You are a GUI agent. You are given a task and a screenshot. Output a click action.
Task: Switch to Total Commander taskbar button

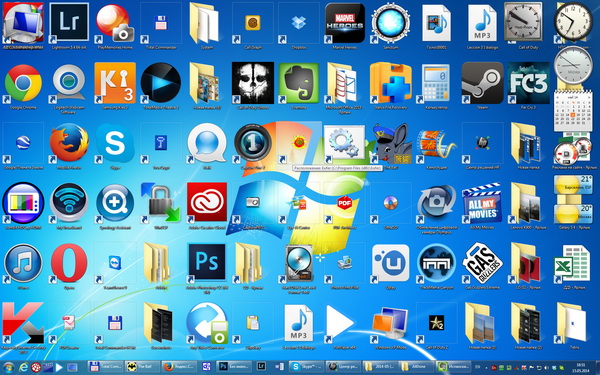point(106,367)
